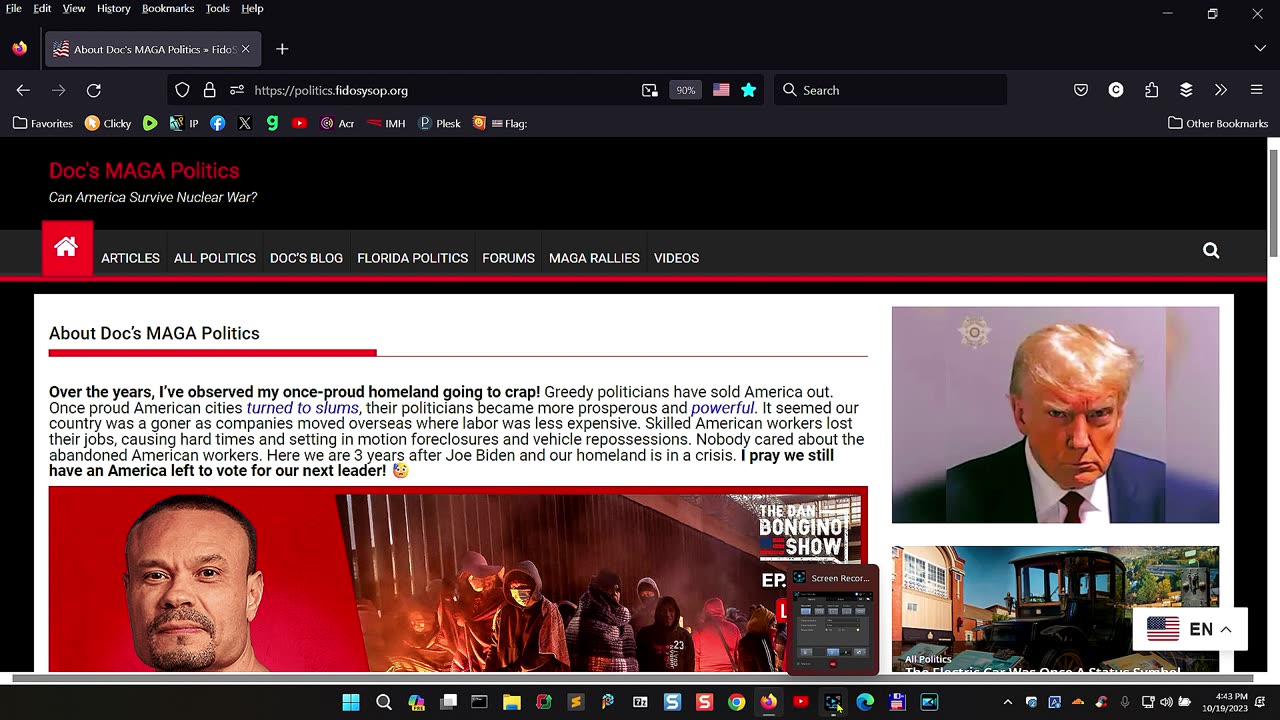
Task: Open the Favorites bookmarks folder
Action: [x=43, y=123]
